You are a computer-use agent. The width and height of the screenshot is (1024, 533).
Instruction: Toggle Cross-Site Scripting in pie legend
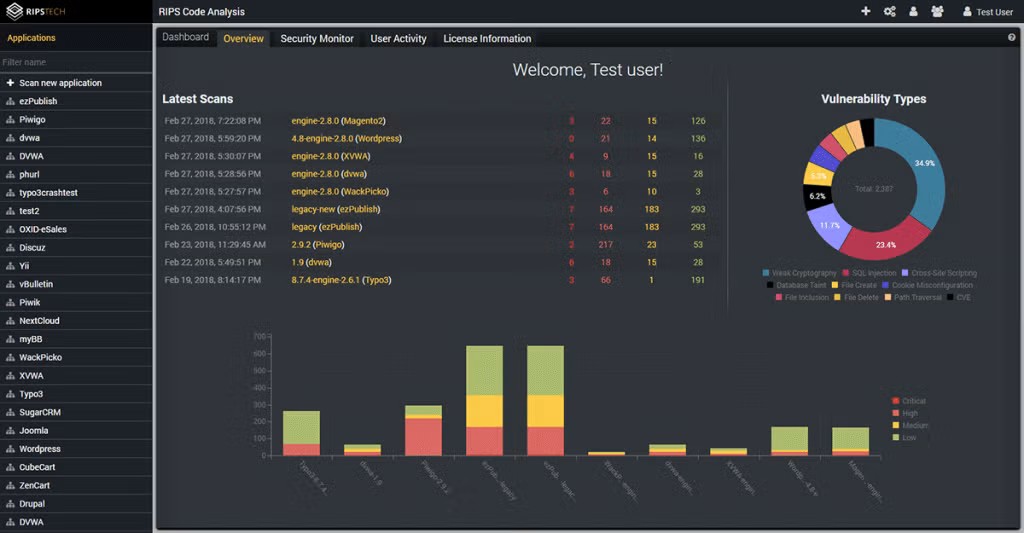[x=939, y=273]
